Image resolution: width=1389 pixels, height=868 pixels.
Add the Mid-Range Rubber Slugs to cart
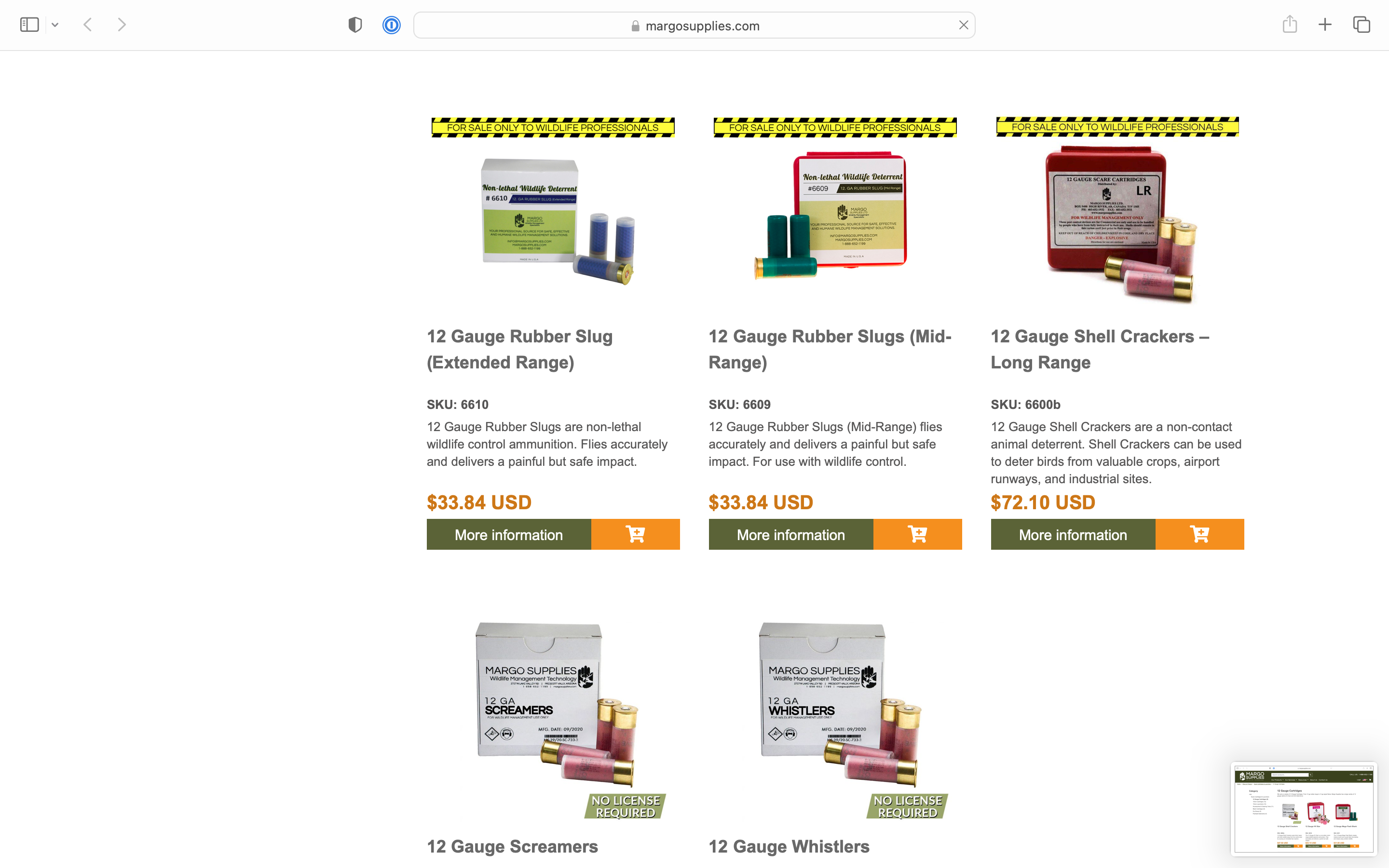(x=917, y=534)
